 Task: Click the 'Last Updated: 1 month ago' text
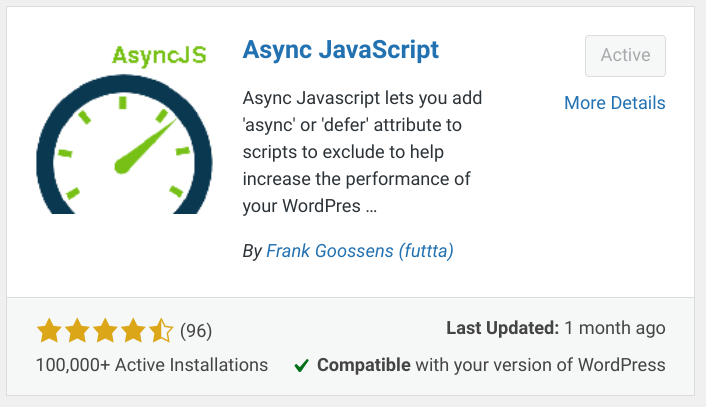tap(556, 328)
